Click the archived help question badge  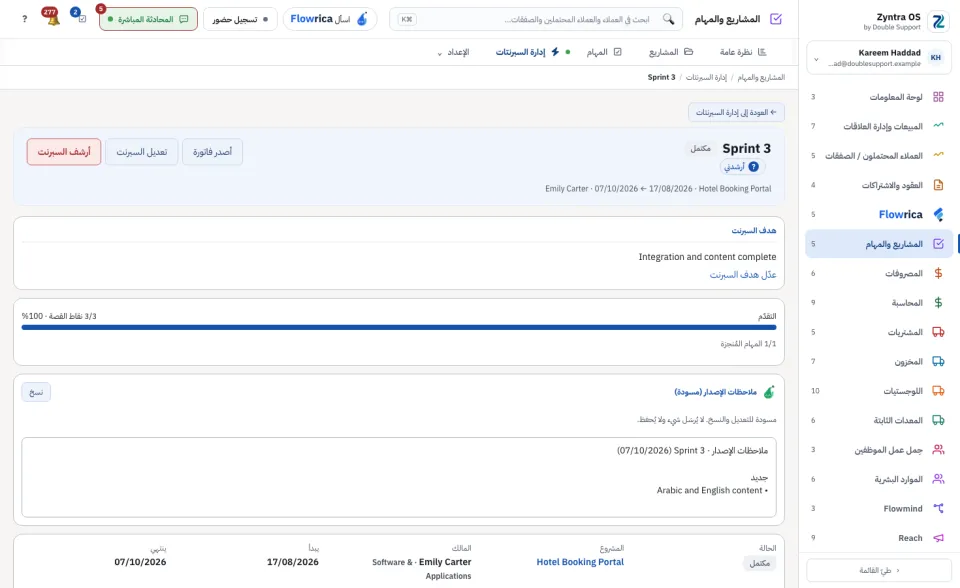tap(754, 167)
